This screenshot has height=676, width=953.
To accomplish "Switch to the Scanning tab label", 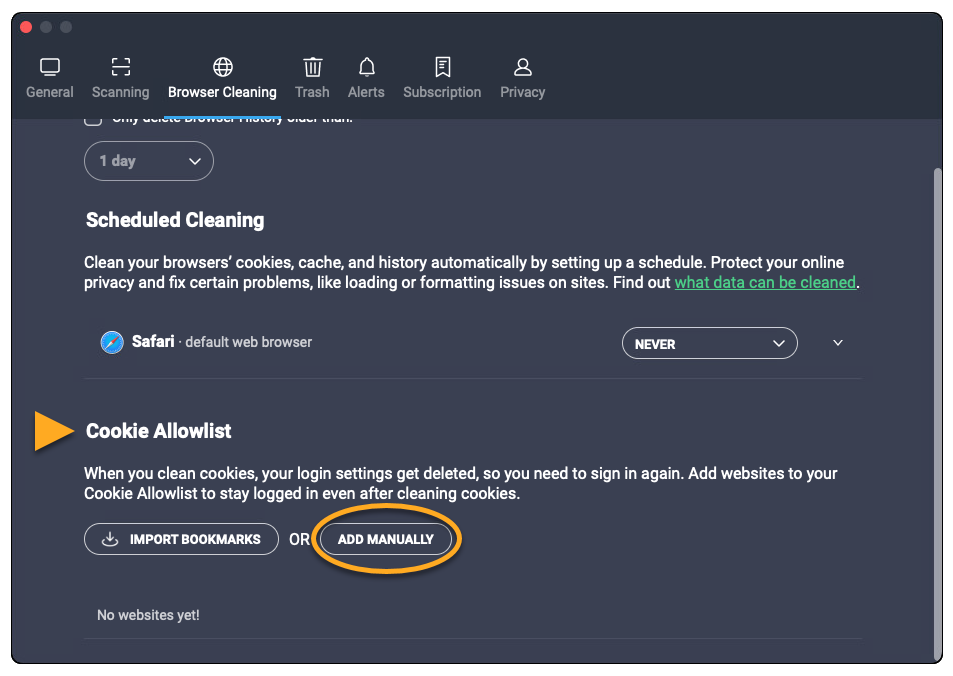I will click(121, 92).
